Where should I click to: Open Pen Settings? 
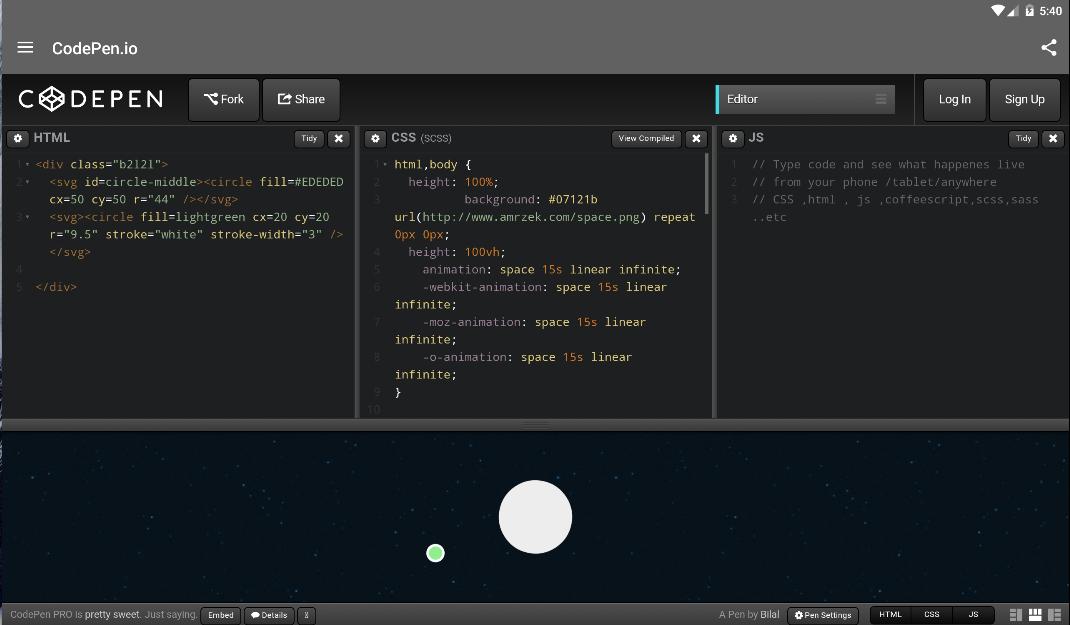click(x=823, y=615)
